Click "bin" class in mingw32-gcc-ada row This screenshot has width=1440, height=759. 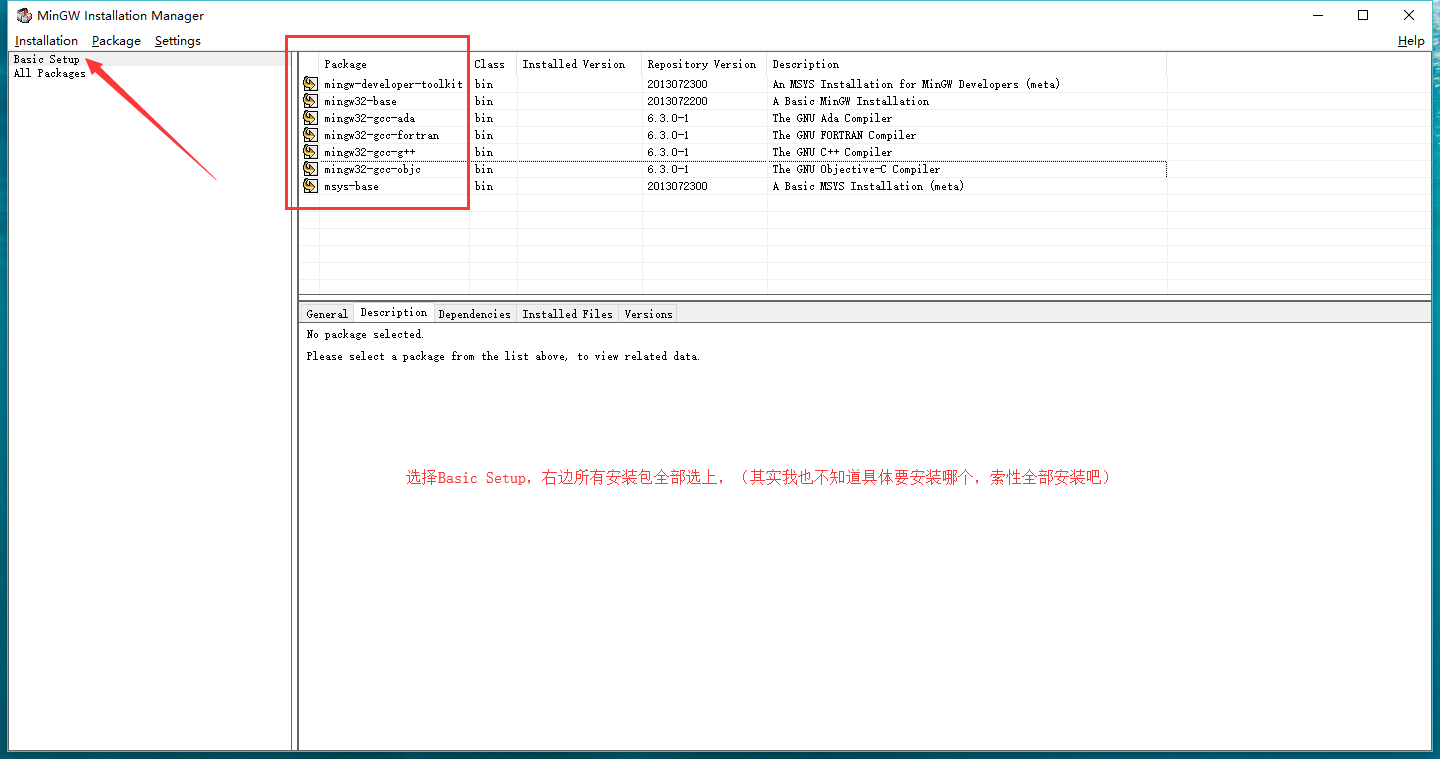484,118
